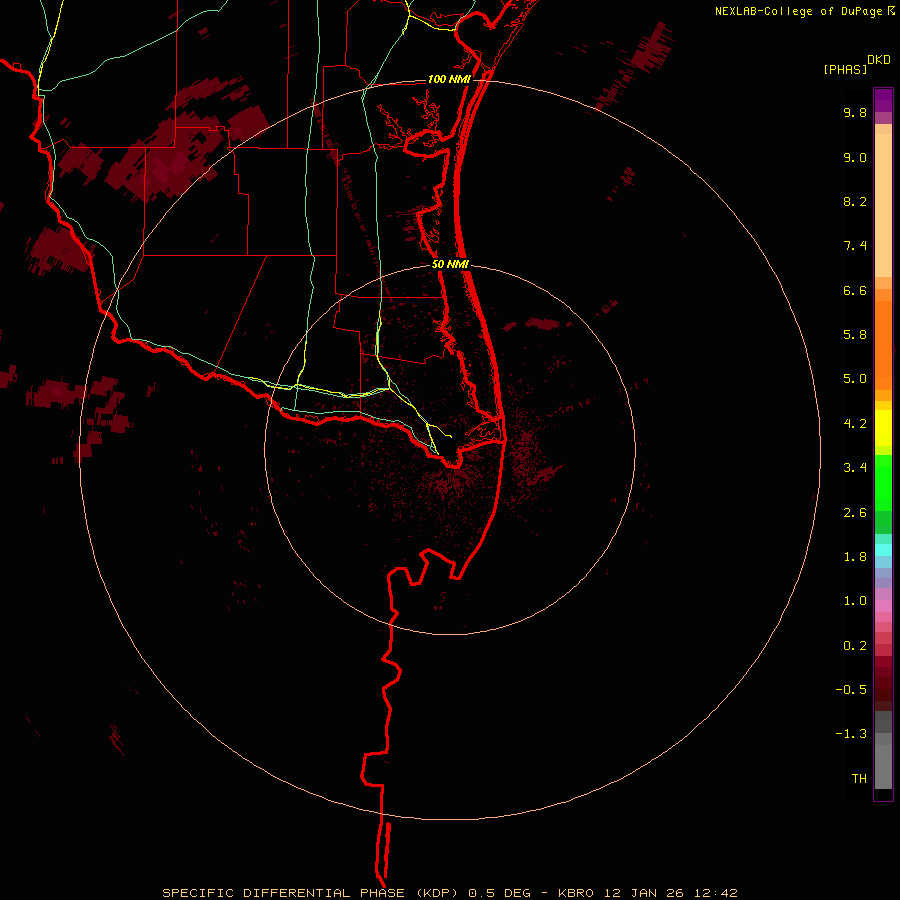Click the 4.2 value on color scale
This screenshot has height=900, width=900.
(855, 424)
